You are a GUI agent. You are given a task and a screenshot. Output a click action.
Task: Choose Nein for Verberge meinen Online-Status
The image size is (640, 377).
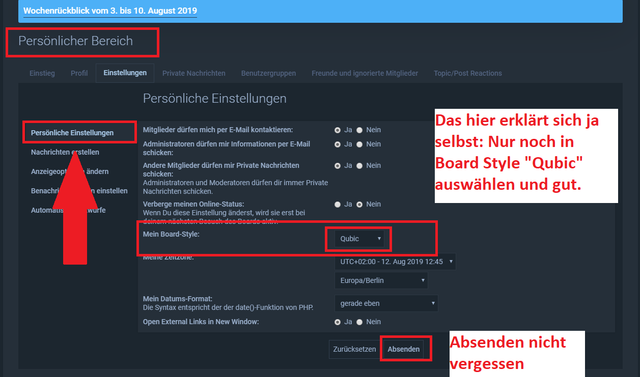click(x=359, y=204)
